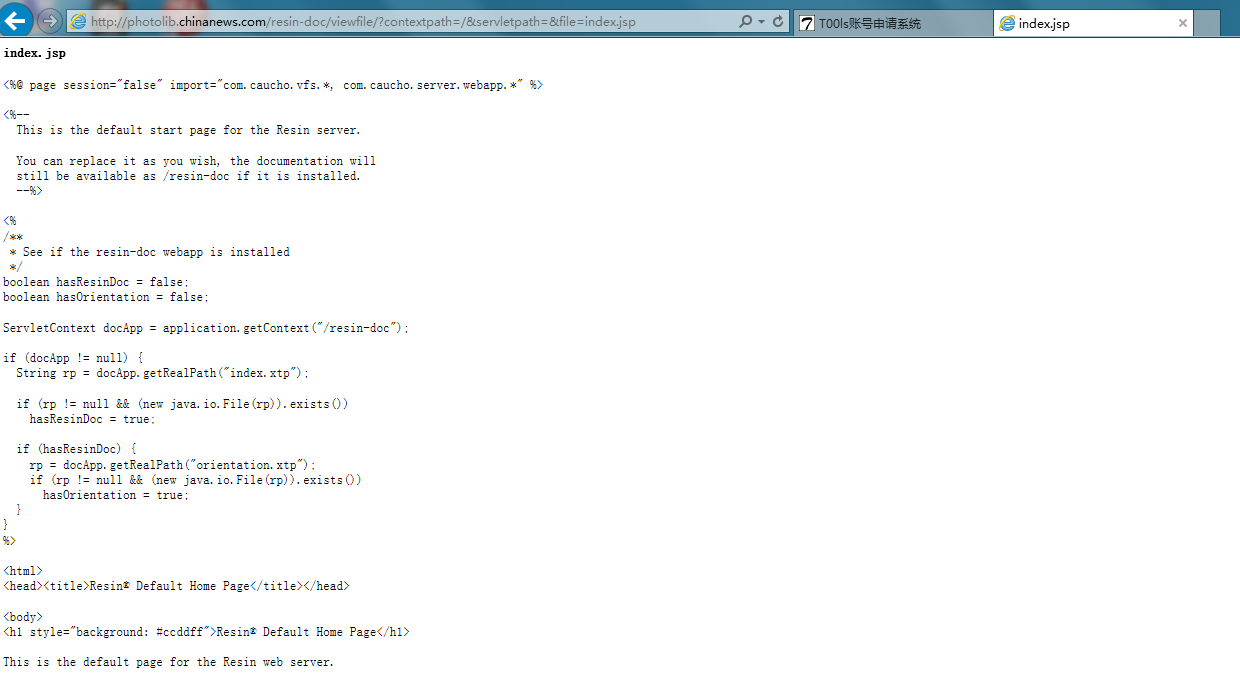Viewport: 1240px width, 687px height.
Task: Open the address bar autocomplete dropdown arrow
Action: (x=761, y=21)
